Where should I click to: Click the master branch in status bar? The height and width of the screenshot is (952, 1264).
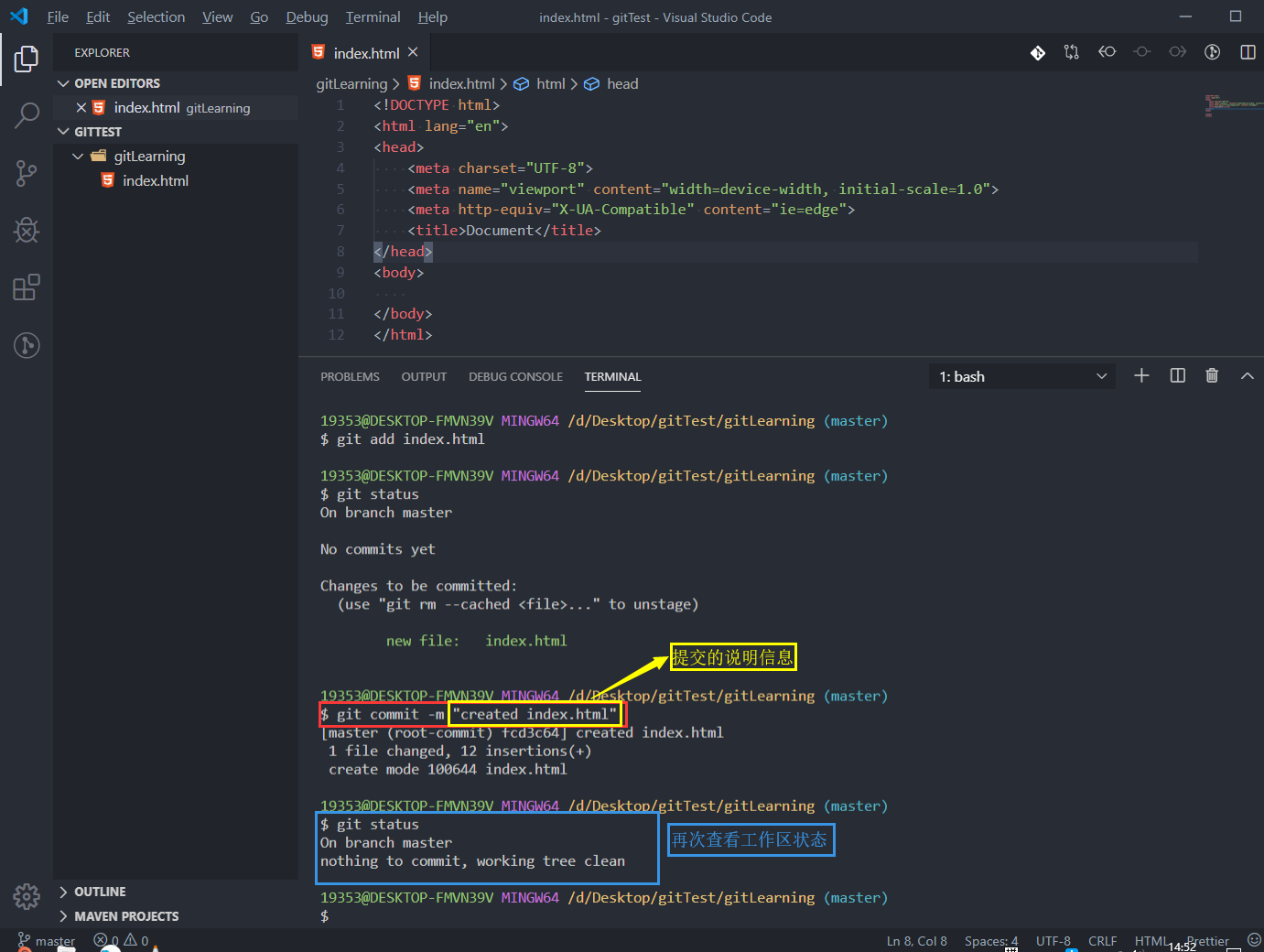(46, 940)
